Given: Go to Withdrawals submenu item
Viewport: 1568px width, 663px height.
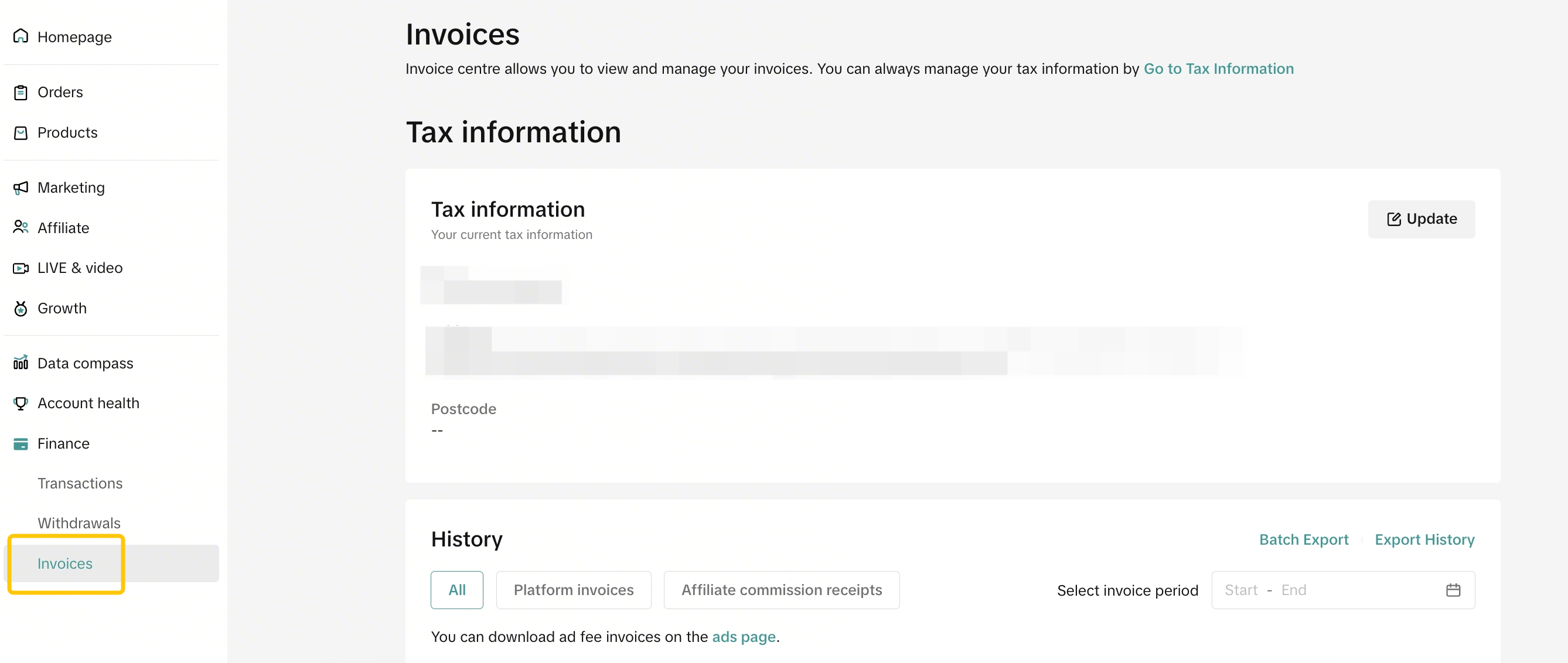Looking at the screenshot, I should (x=79, y=523).
